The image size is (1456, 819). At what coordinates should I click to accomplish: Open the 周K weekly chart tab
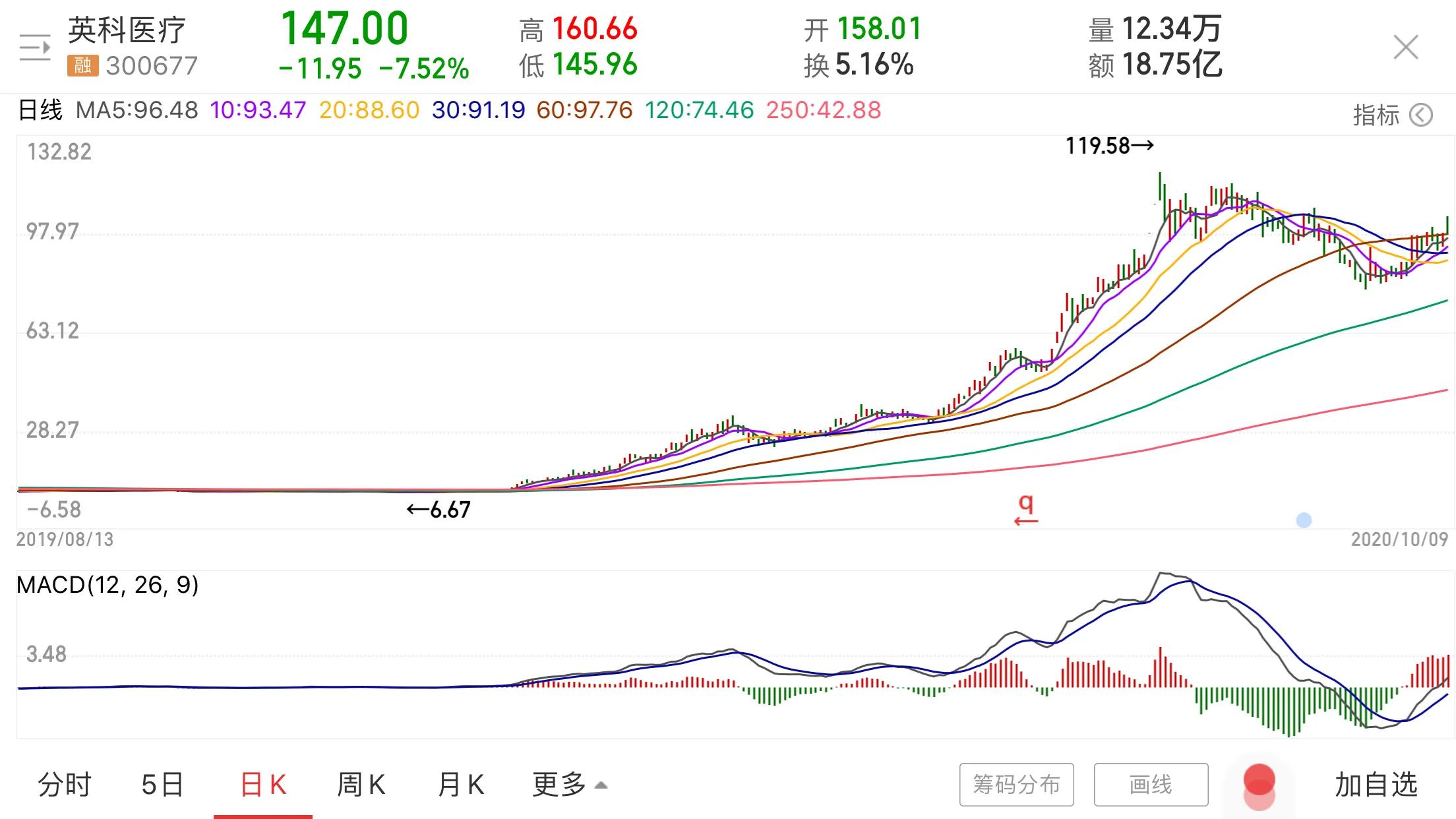tap(361, 785)
